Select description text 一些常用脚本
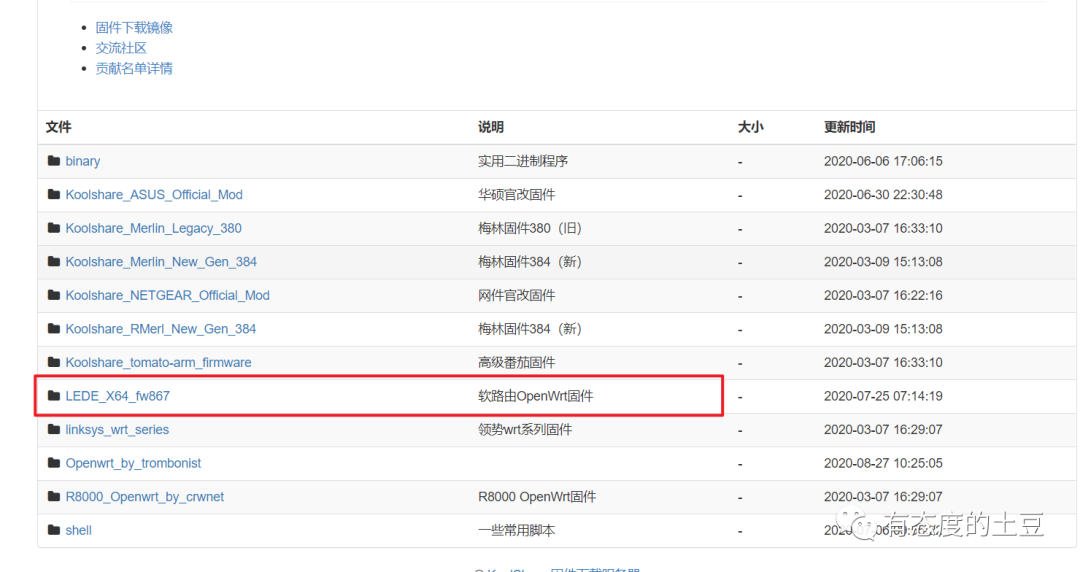 click(x=517, y=531)
